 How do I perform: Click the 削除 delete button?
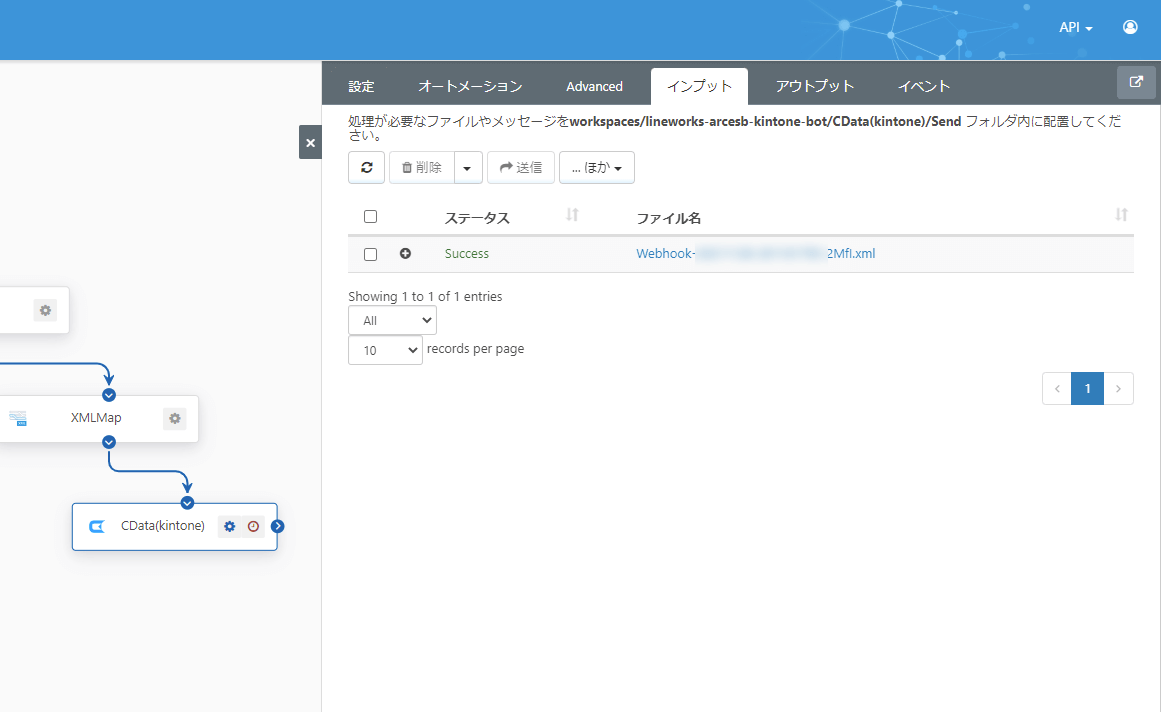pyautogui.click(x=422, y=167)
